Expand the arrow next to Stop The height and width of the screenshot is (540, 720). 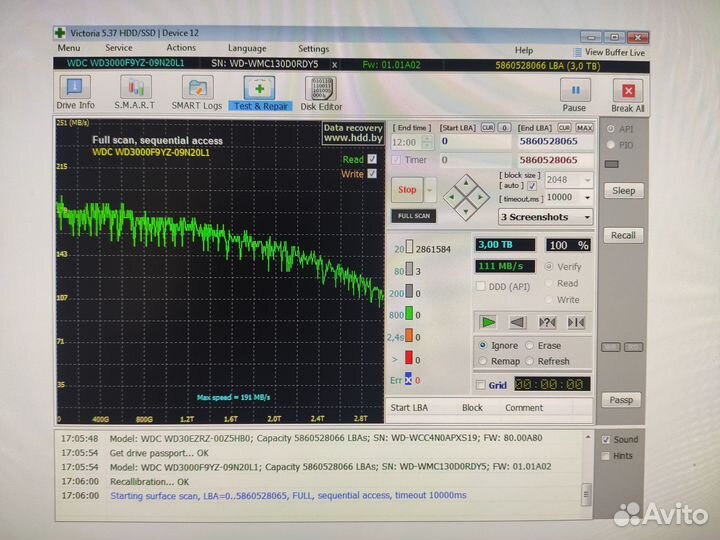[430, 189]
